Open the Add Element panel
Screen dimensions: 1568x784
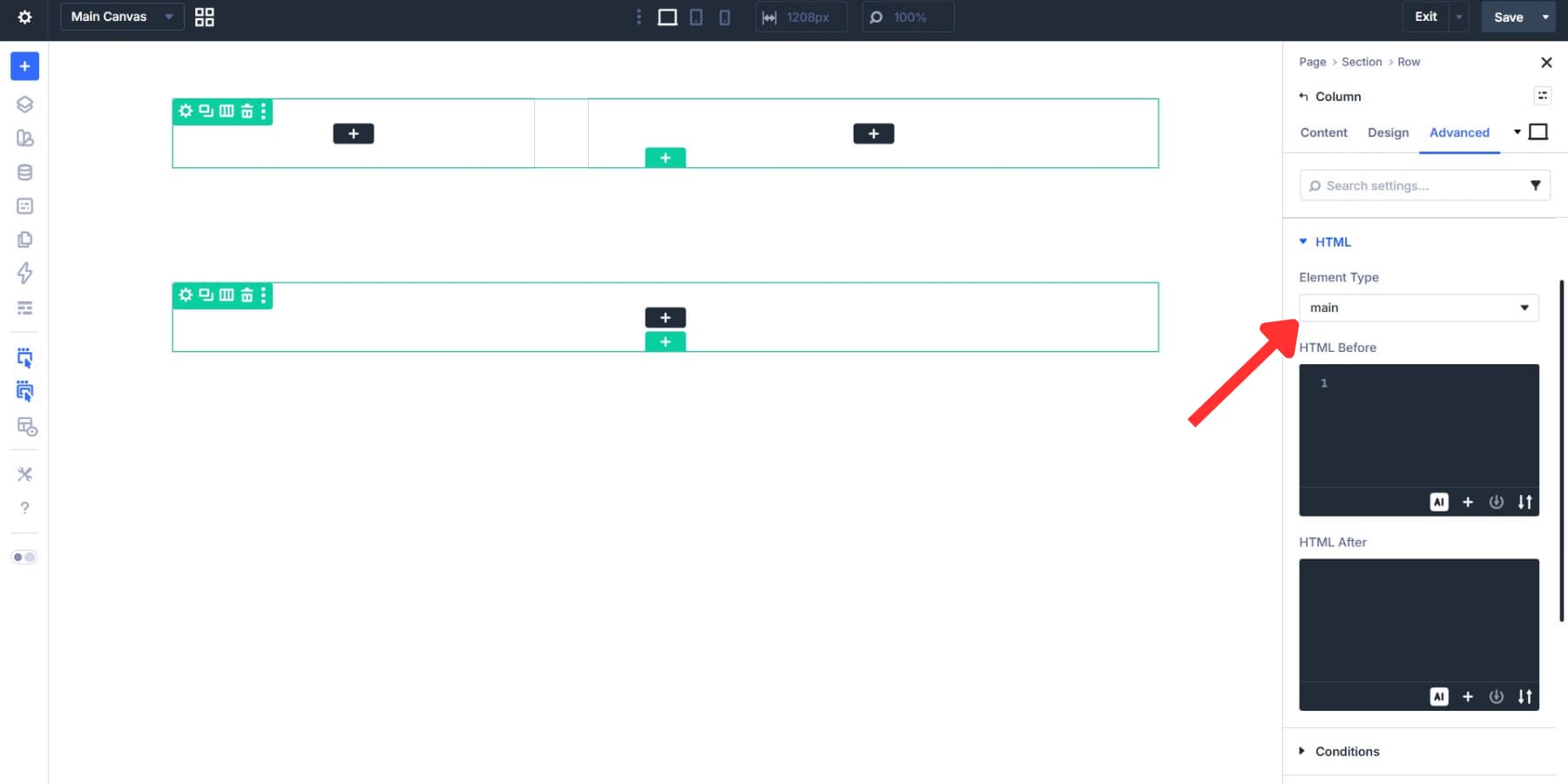[24, 65]
